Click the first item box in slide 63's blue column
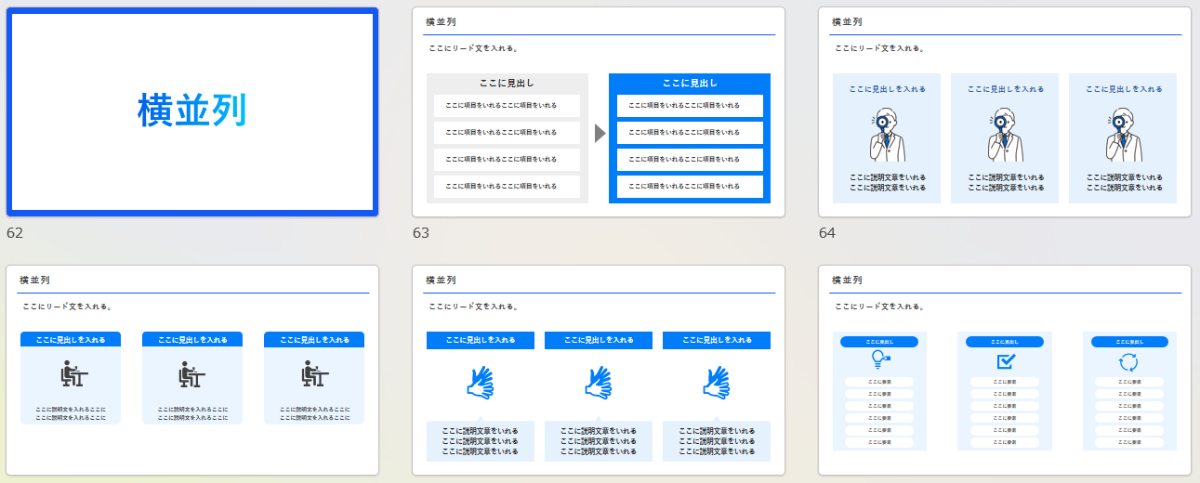Image resolution: width=1200 pixels, height=483 pixels. (689, 105)
